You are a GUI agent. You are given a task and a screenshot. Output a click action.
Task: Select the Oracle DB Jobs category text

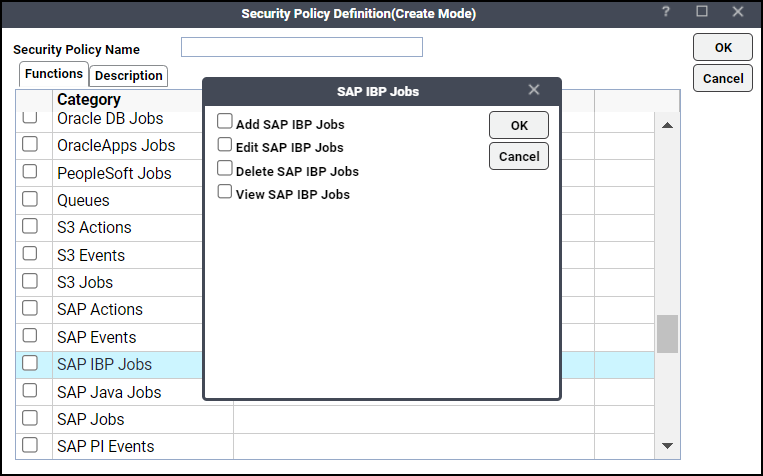pyautogui.click(x=110, y=118)
